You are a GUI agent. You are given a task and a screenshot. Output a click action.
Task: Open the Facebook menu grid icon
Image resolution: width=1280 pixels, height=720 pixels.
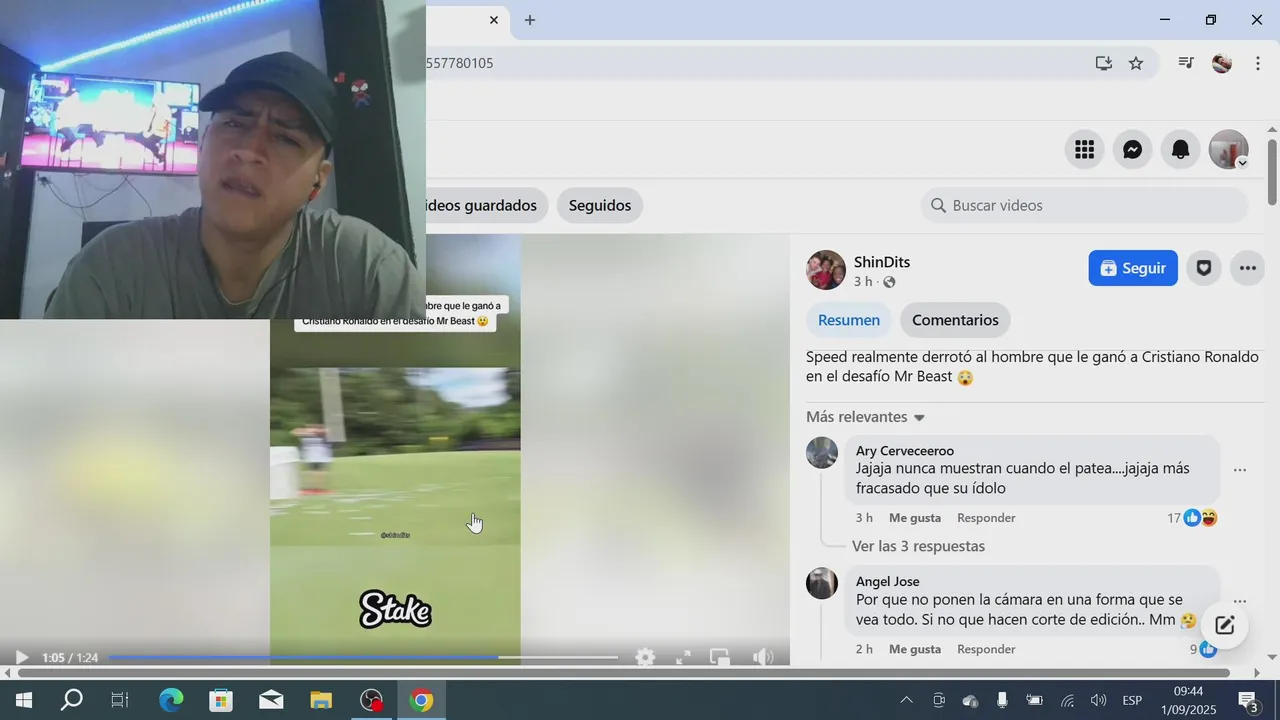pyautogui.click(x=1085, y=150)
